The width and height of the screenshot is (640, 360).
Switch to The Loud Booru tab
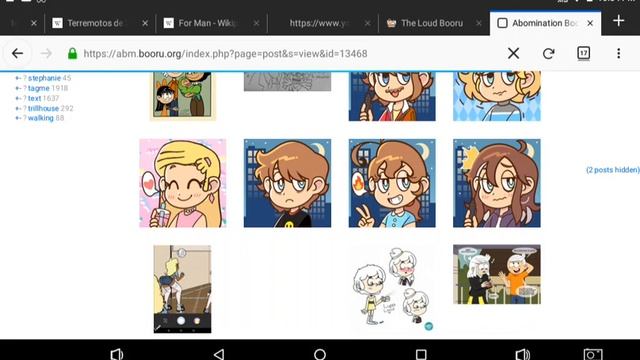[x=433, y=23]
